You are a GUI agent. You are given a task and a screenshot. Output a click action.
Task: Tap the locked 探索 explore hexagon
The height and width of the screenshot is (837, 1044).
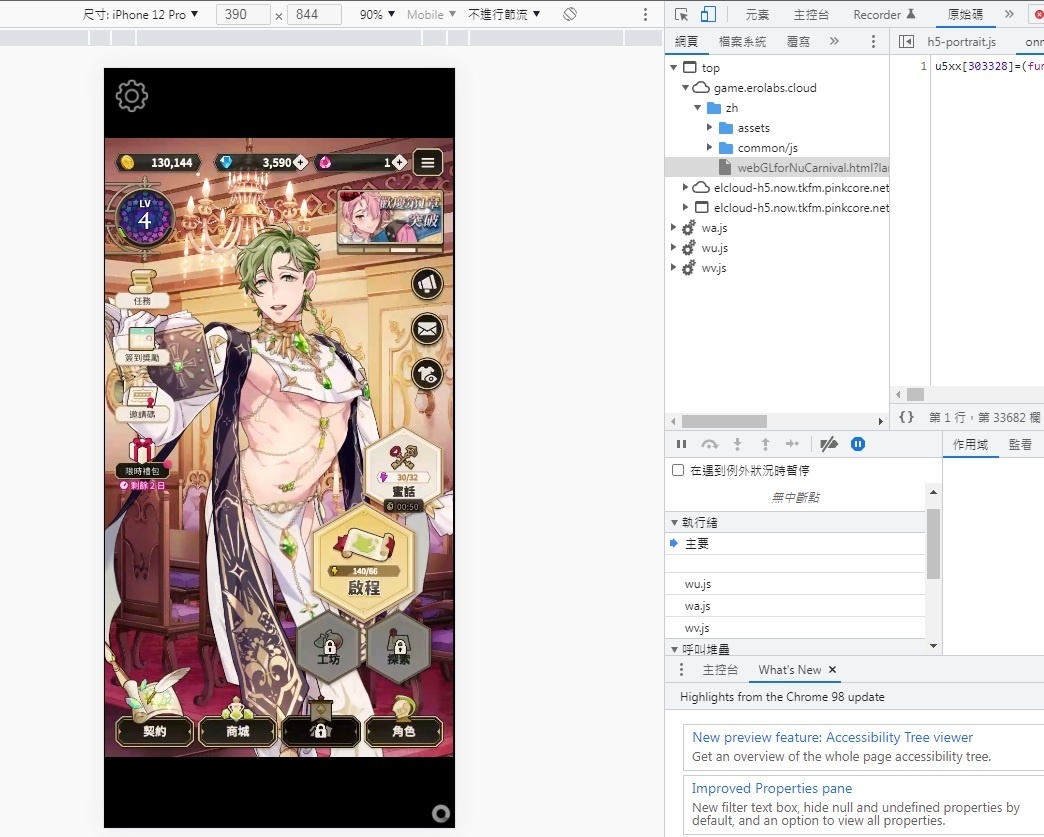click(x=398, y=647)
